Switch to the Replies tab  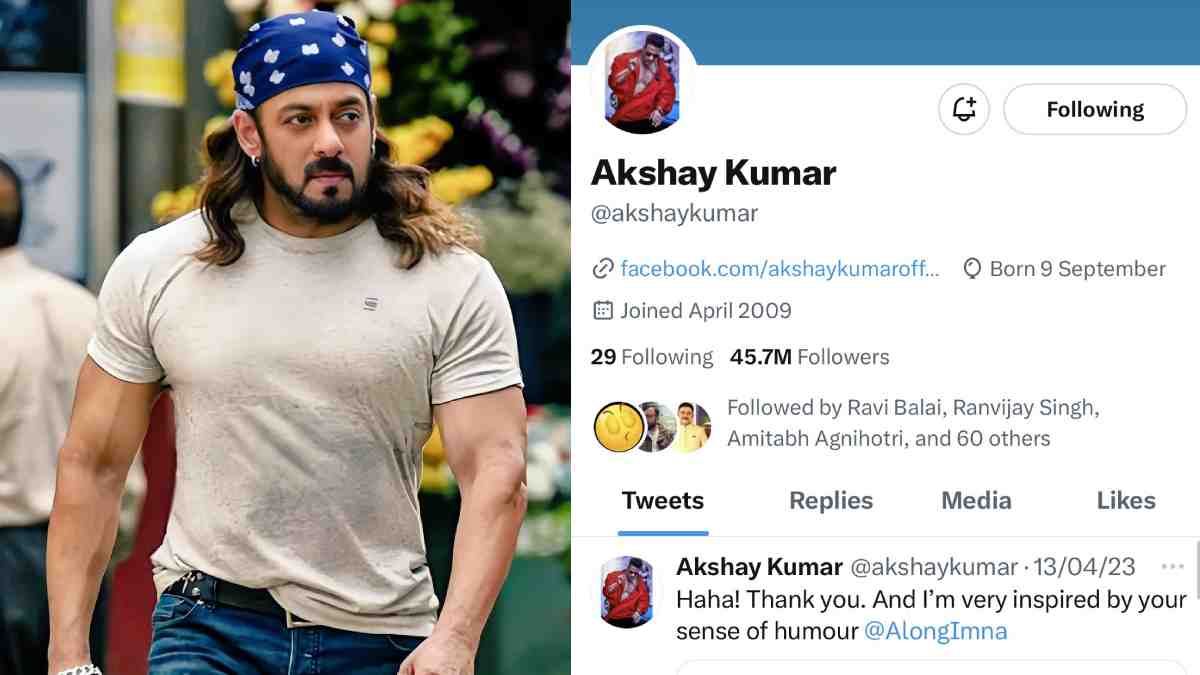pos(831,501)
